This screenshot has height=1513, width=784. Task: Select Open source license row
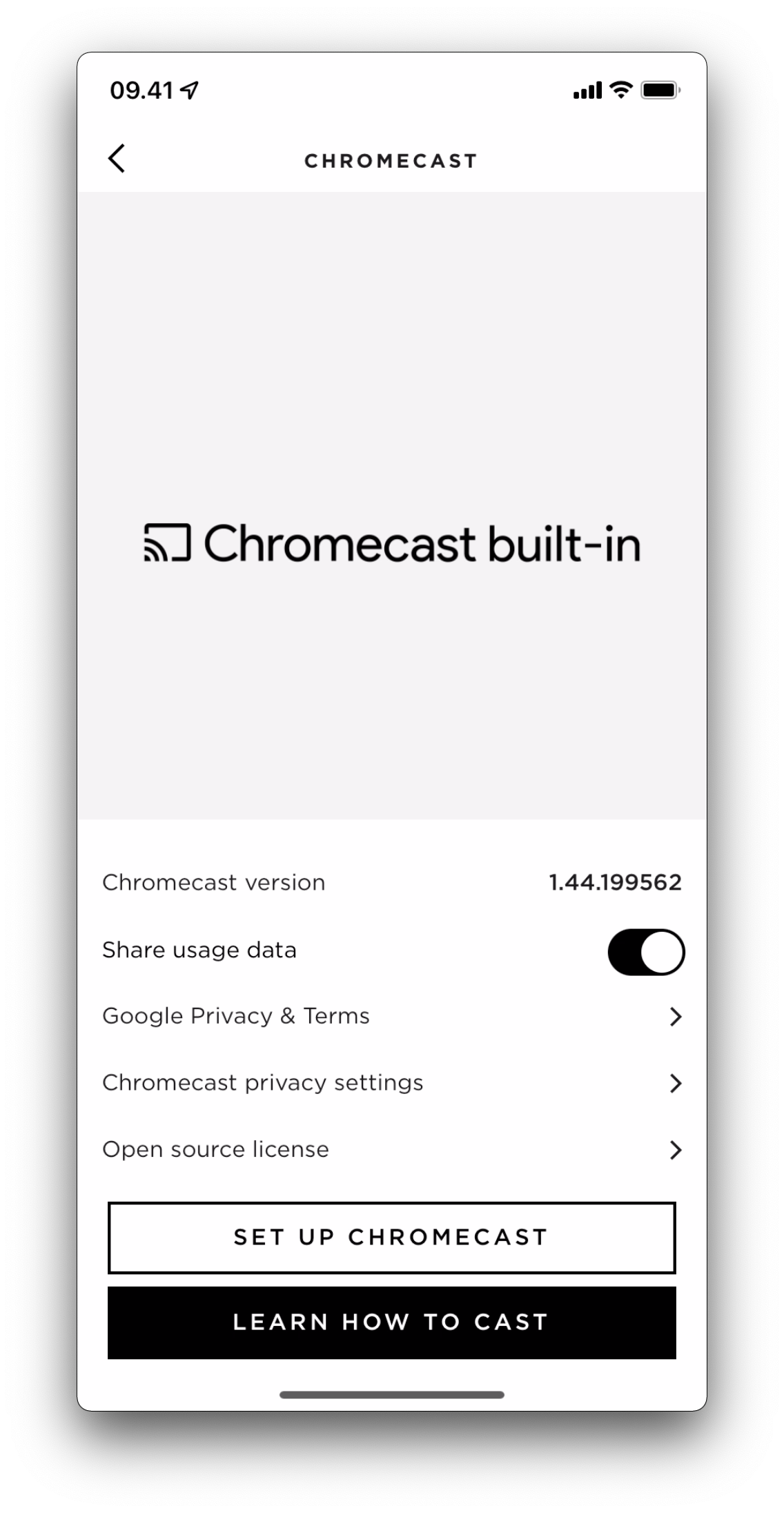(x=216, y=1149)
